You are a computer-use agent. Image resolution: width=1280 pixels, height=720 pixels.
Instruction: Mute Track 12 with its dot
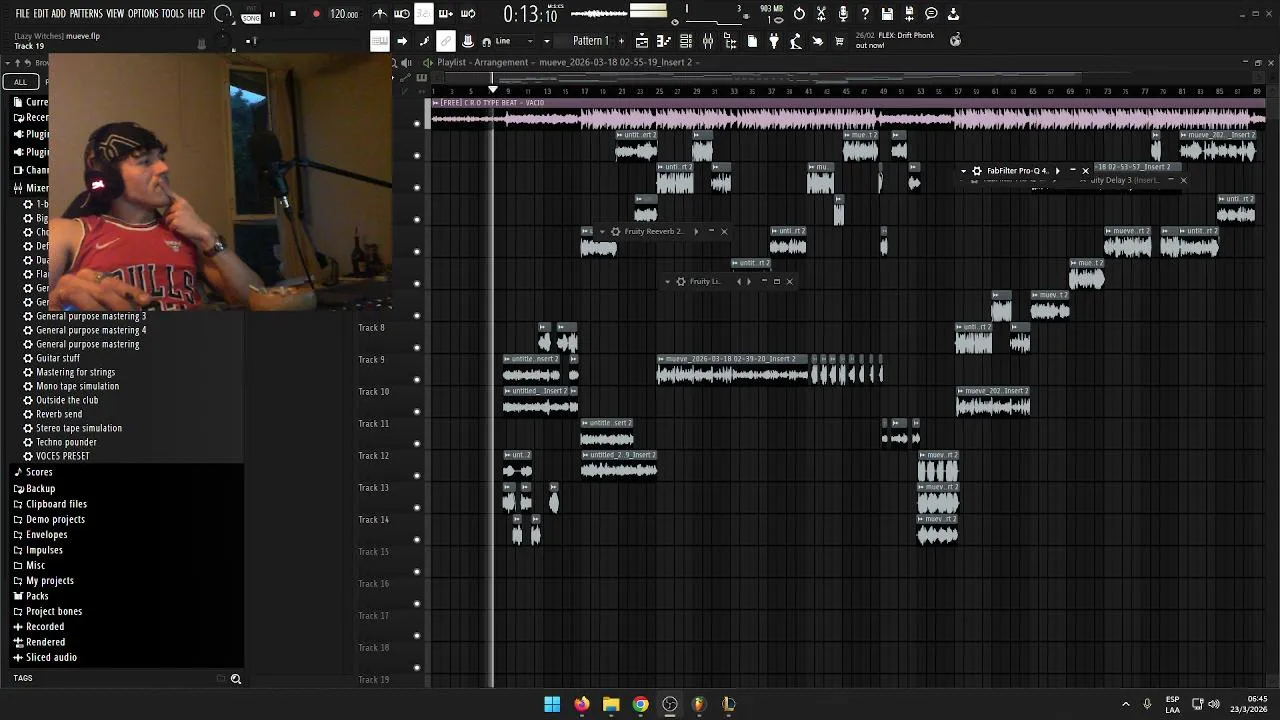[417, 475]
